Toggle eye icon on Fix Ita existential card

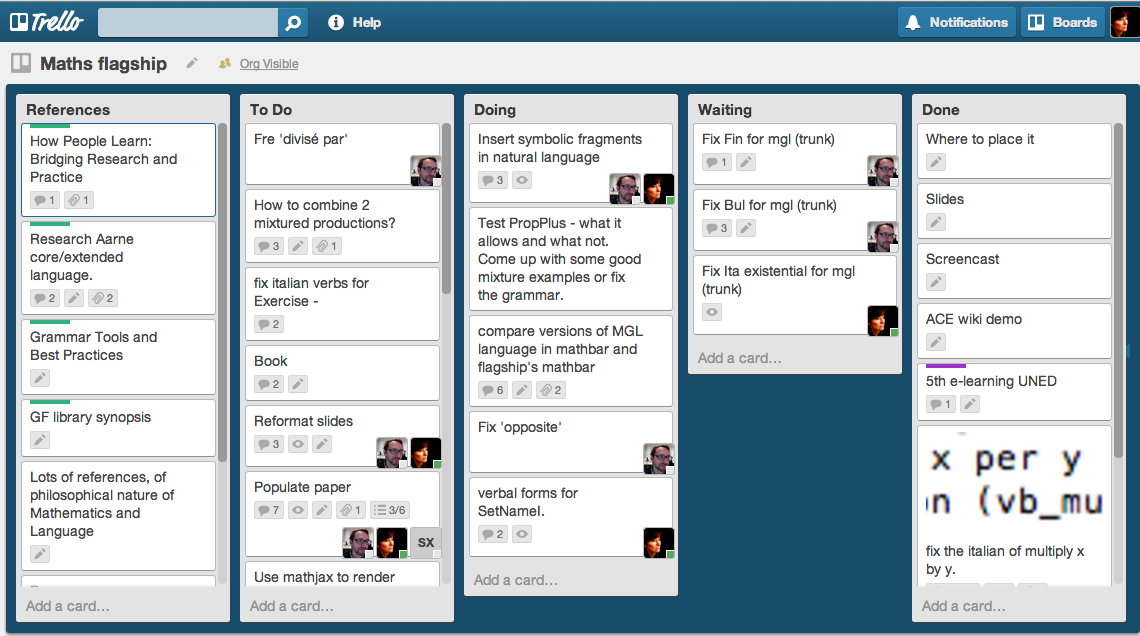pos(711,312)
